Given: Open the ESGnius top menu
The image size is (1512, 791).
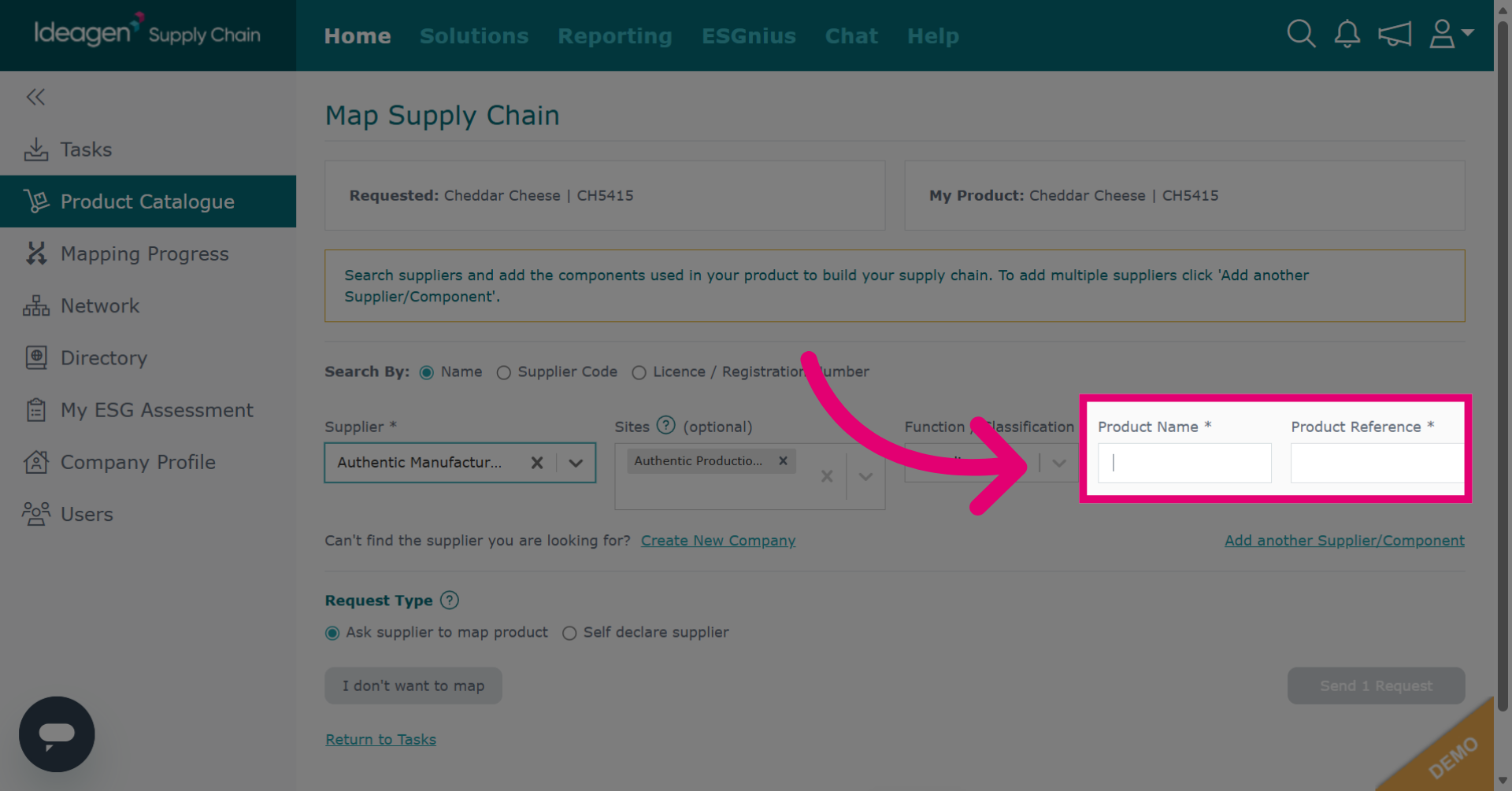Looking at the screenshot, I should (x=749, y=35).
